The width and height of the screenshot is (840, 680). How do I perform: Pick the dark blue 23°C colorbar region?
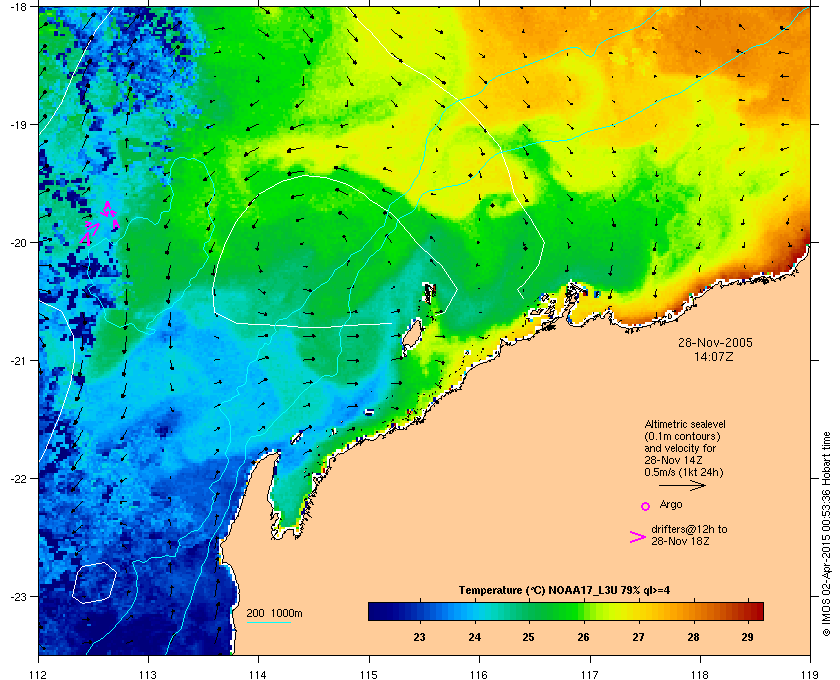[419, 611]
